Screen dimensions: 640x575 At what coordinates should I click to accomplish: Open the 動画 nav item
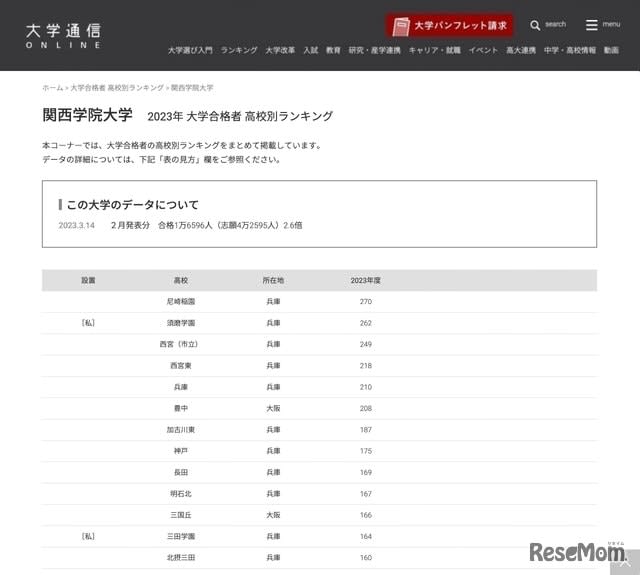pyautogui.click(x=611, y=50)
